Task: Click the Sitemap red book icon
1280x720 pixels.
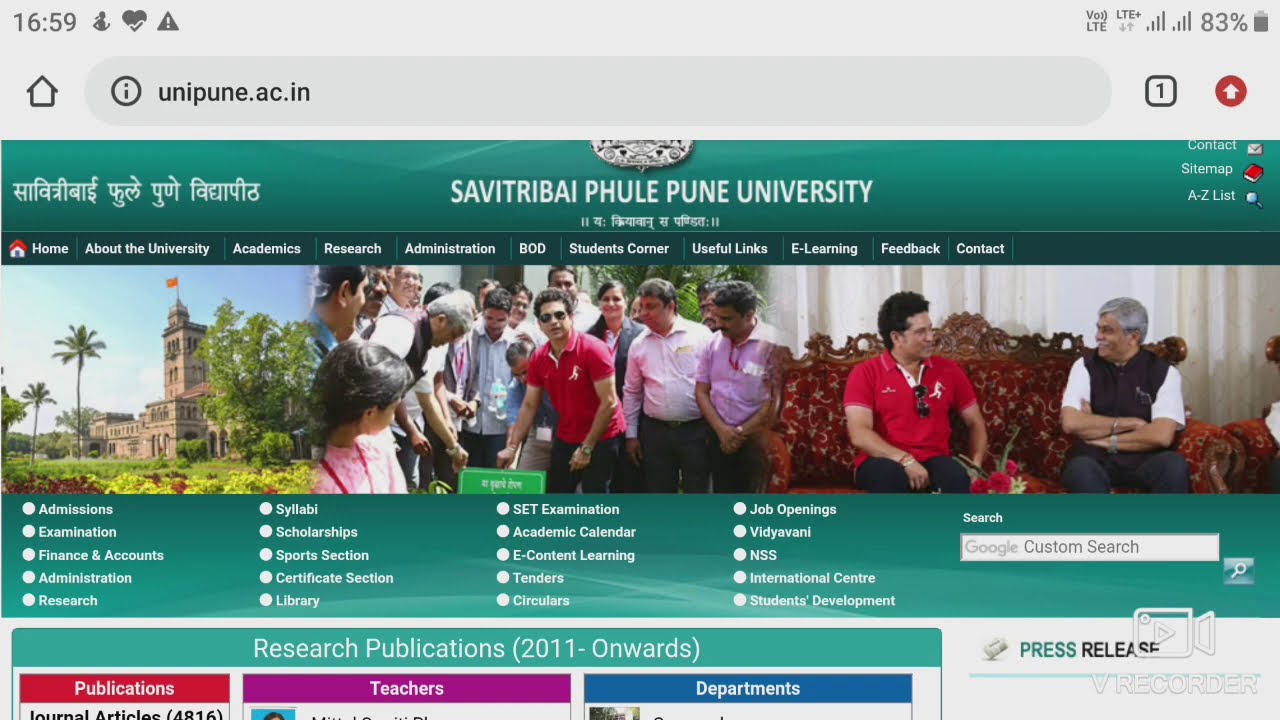Action: 1253,172
